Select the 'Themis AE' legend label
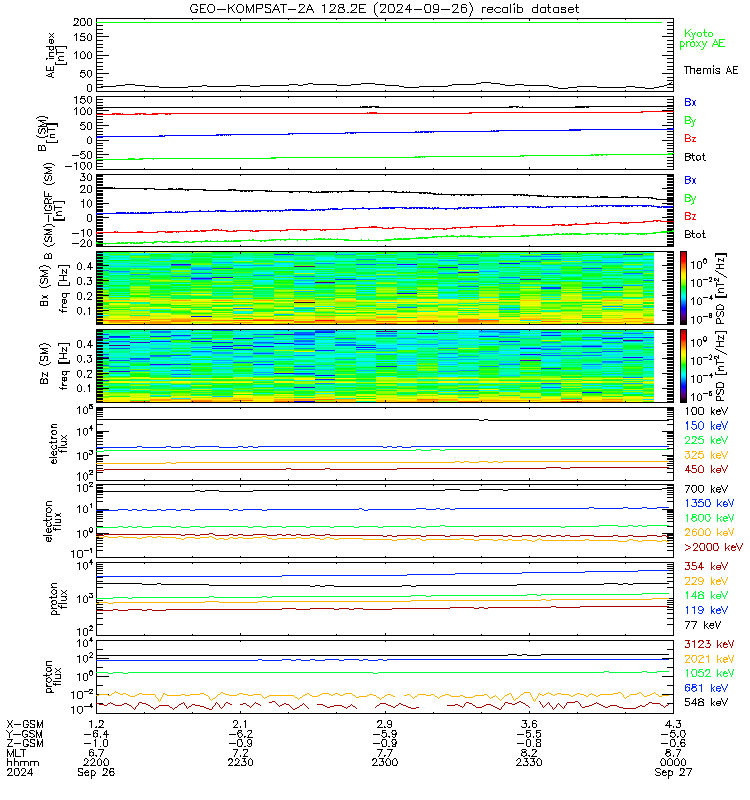 [x=711, y=70]
